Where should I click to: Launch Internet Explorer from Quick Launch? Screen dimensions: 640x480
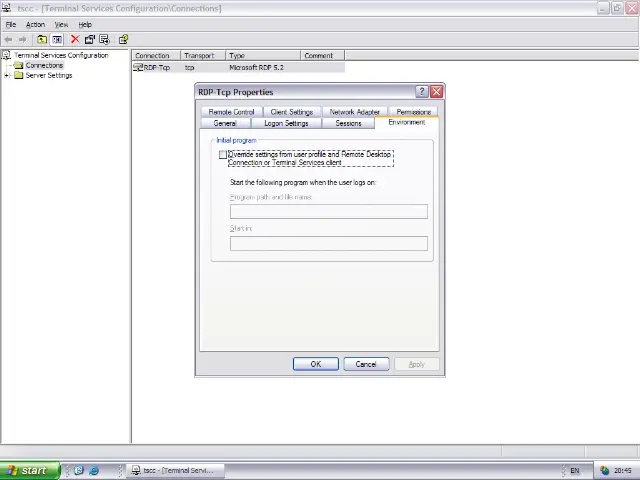[94, 471]
